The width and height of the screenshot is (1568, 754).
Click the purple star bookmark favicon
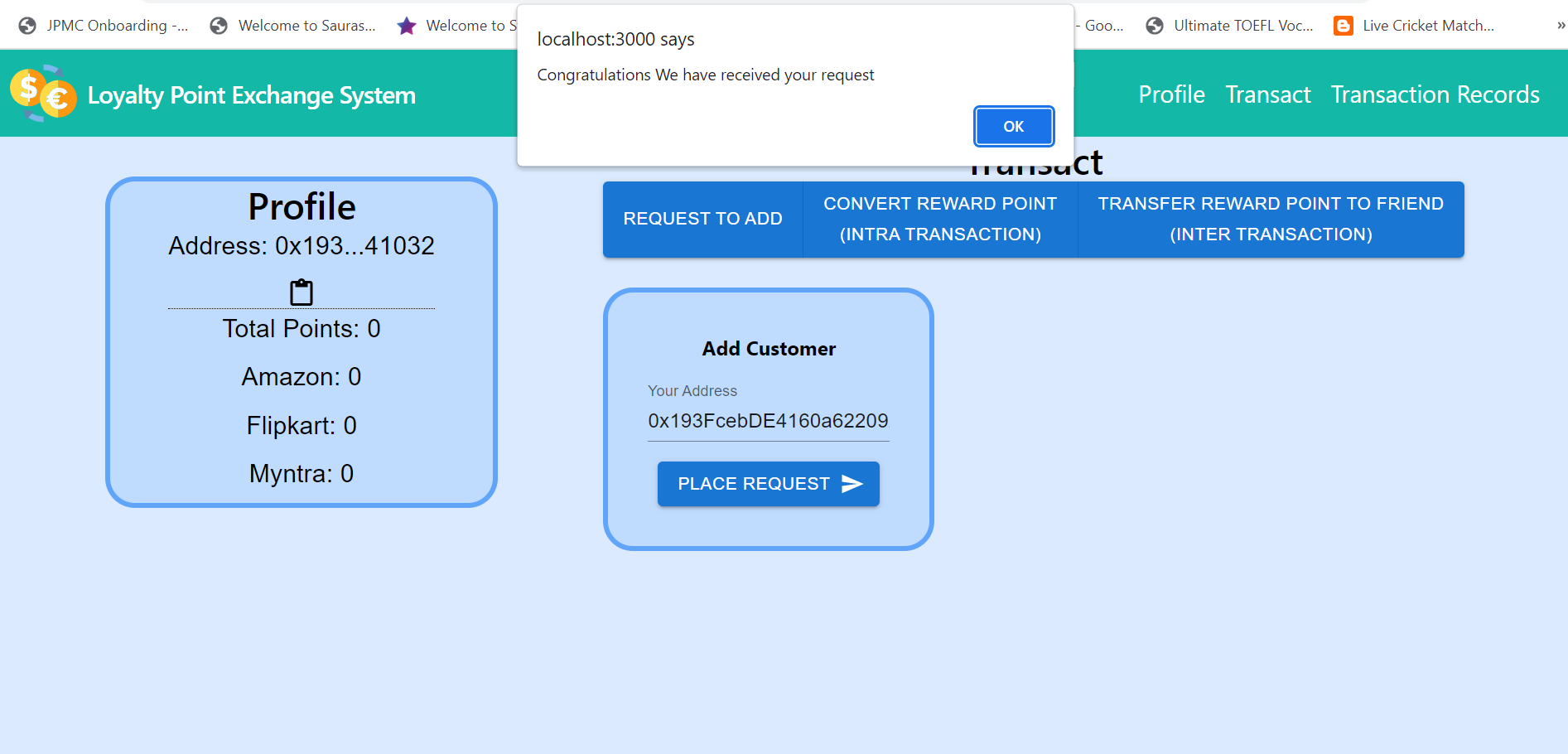(x=405, y=25)
